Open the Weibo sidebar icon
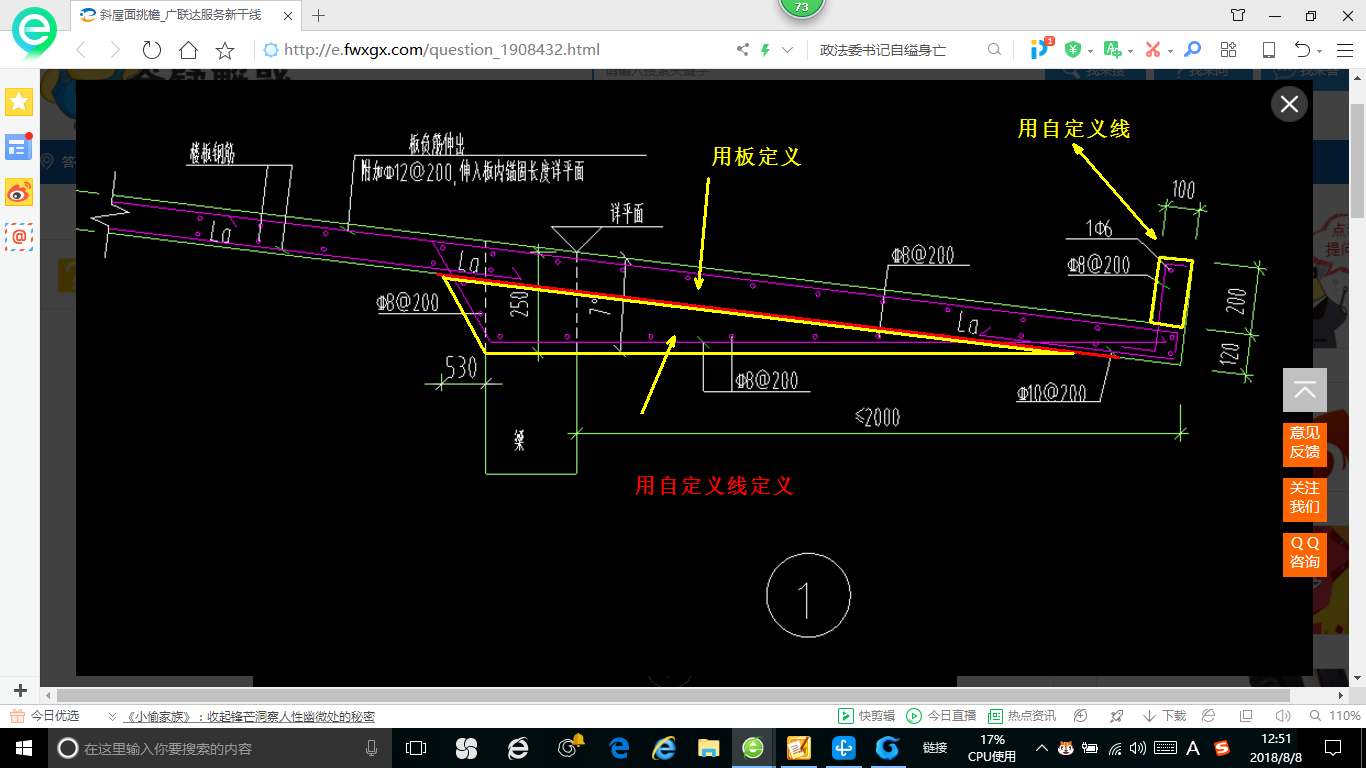 click(19, 191)
